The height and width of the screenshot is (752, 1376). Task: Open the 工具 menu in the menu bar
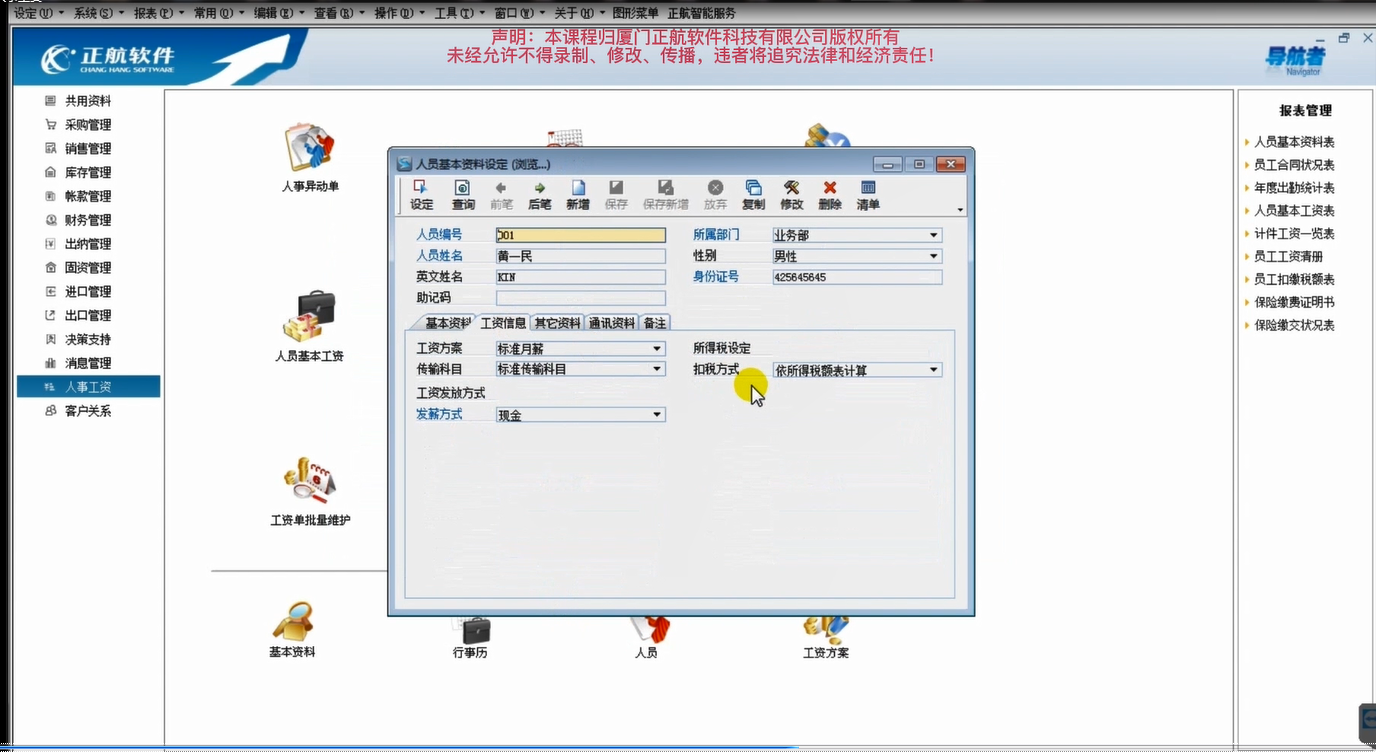pyautogui.click(x=460, y=13)
